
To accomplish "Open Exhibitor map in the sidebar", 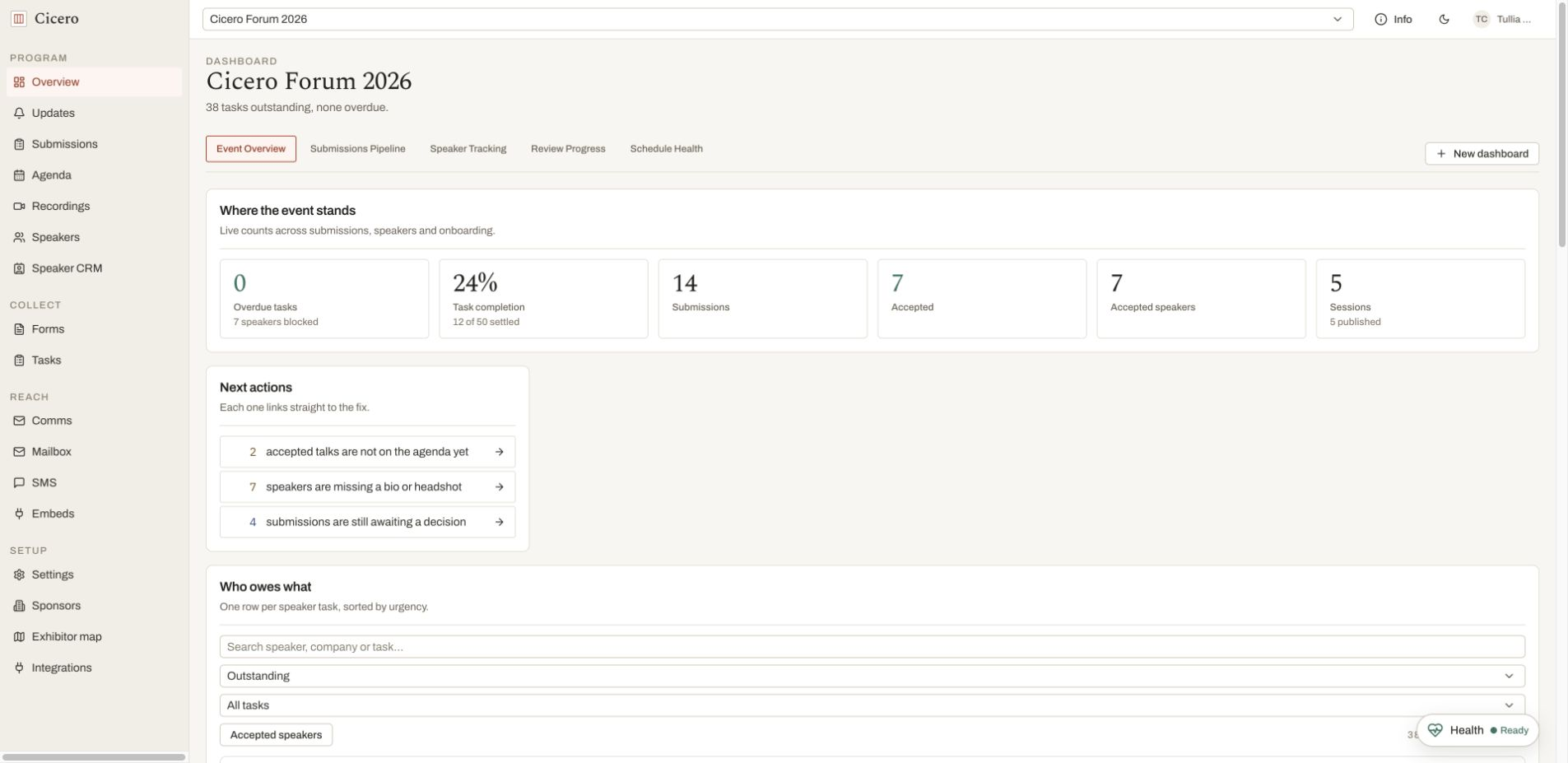I will click(94, 637).
